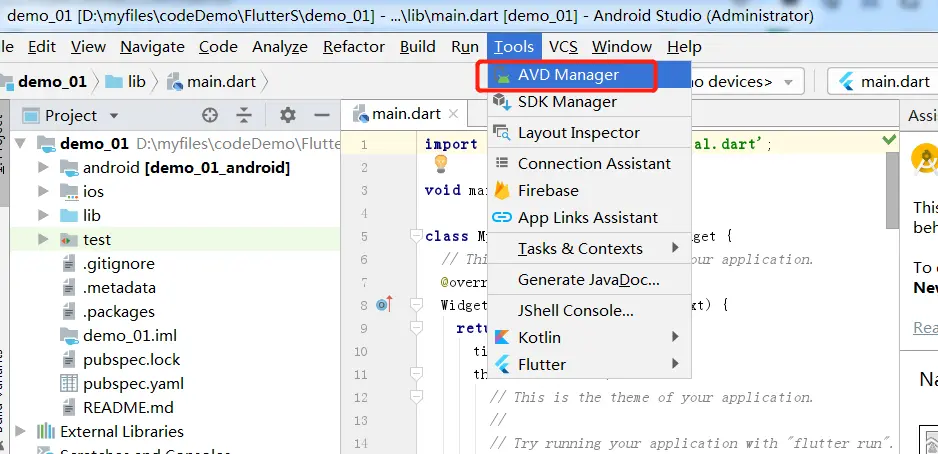Click lib breadcrumb in navigation bar

point(126,81)
